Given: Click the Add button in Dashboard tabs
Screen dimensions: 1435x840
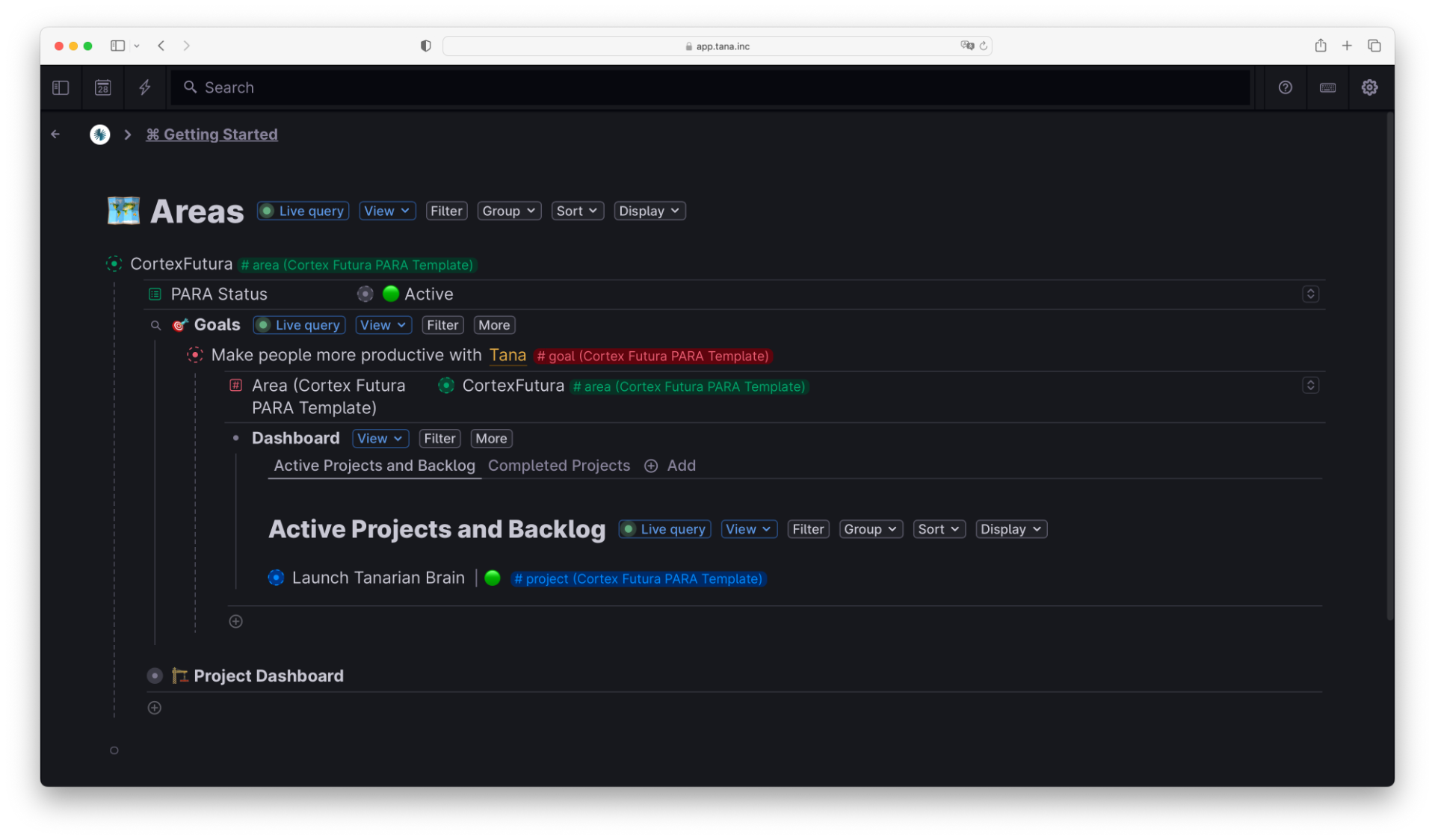Looking at the screenshot, I should coord(670,465).
